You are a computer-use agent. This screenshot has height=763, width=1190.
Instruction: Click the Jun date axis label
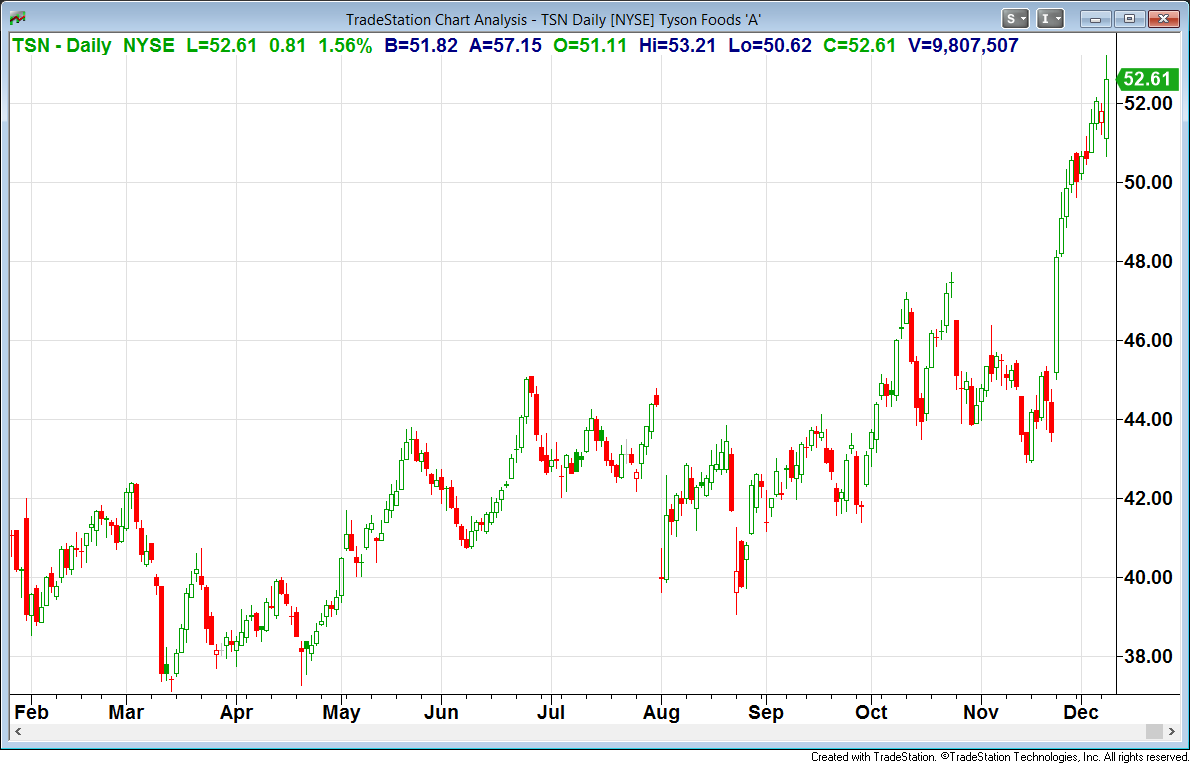click(441, 713)
